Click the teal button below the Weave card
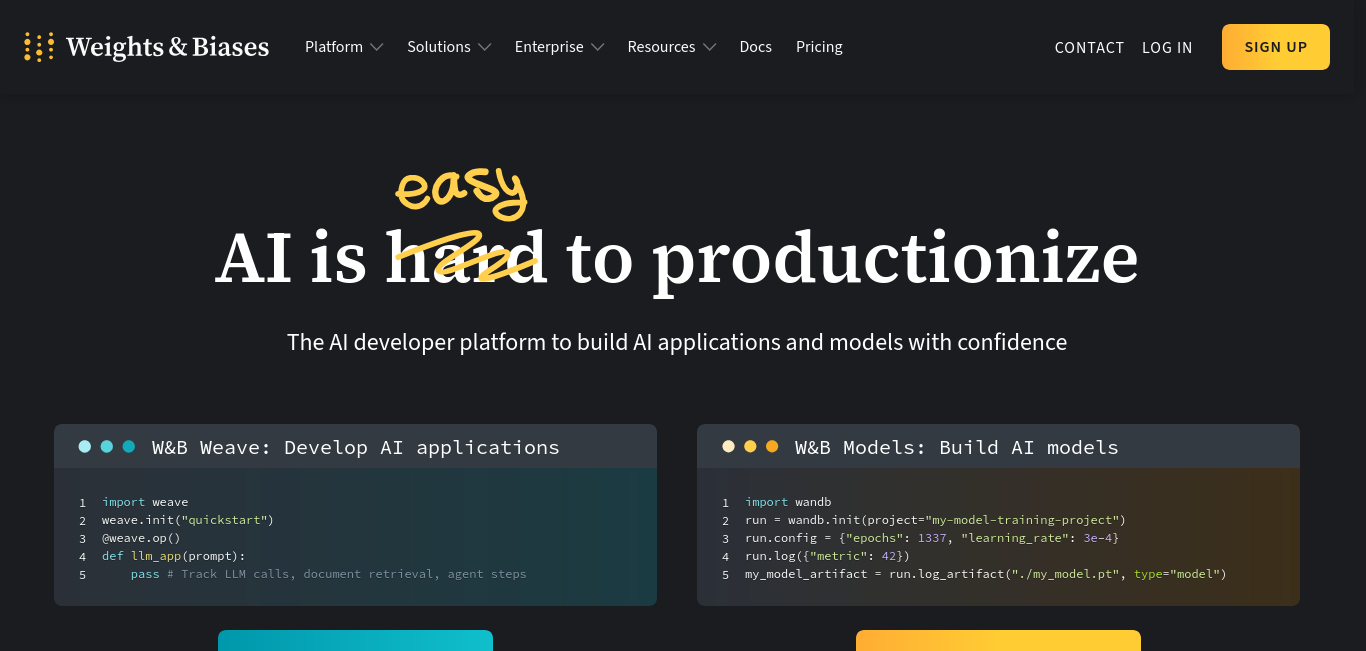The image size is (1366, 651). (355, 640)
